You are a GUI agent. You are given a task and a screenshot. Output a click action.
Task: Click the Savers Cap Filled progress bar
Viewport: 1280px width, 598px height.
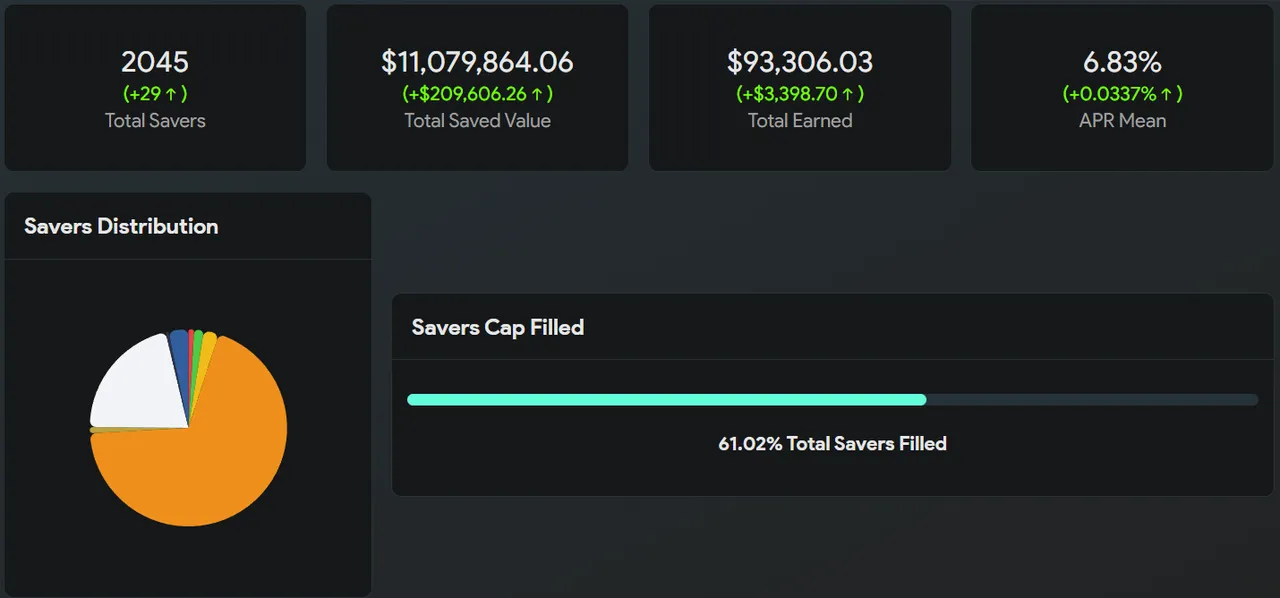832,400
